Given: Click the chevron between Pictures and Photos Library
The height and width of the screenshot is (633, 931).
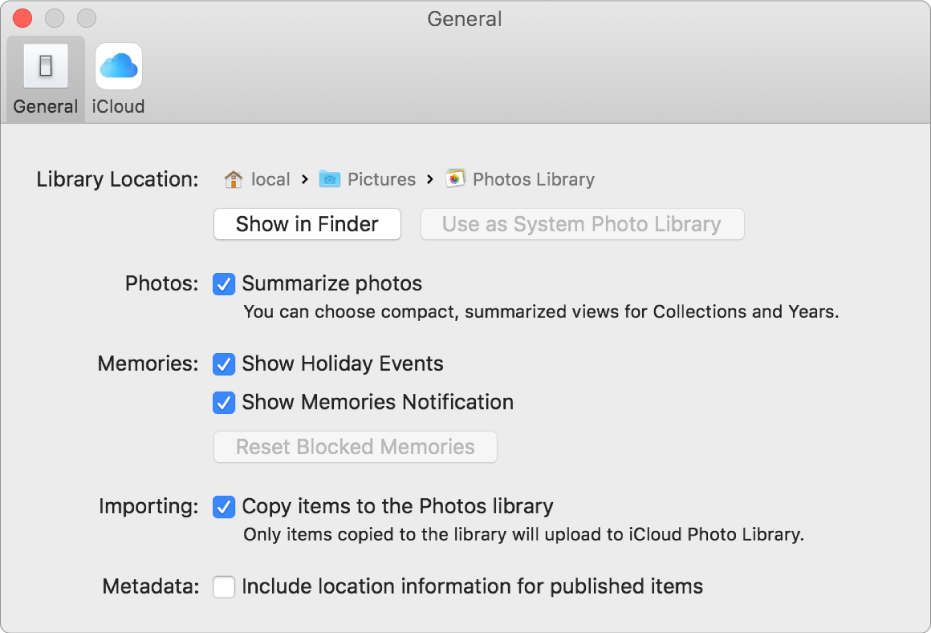Looking at the screenshot, I should (429, 179).
